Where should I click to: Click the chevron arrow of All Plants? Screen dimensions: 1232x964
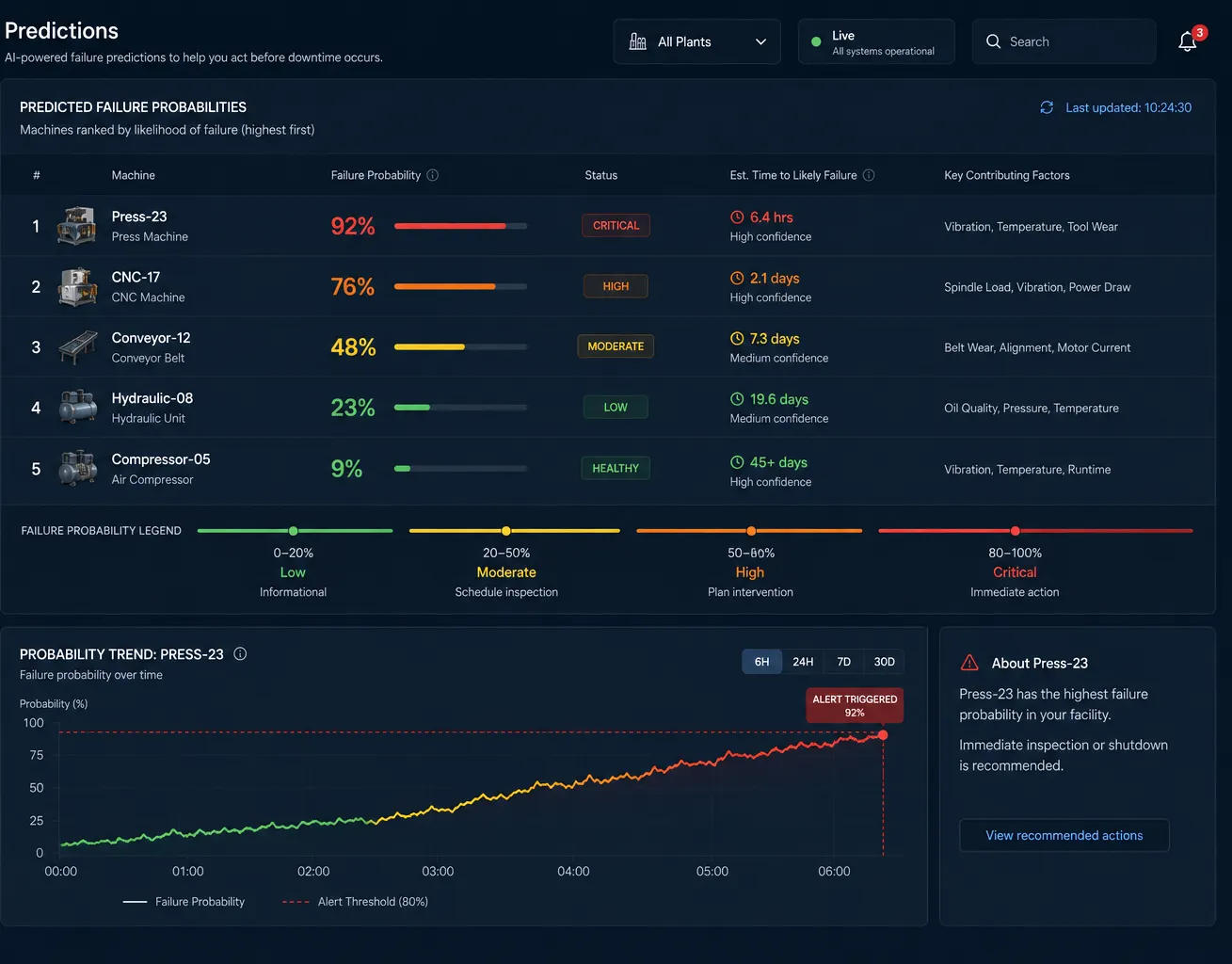point(760,41)
